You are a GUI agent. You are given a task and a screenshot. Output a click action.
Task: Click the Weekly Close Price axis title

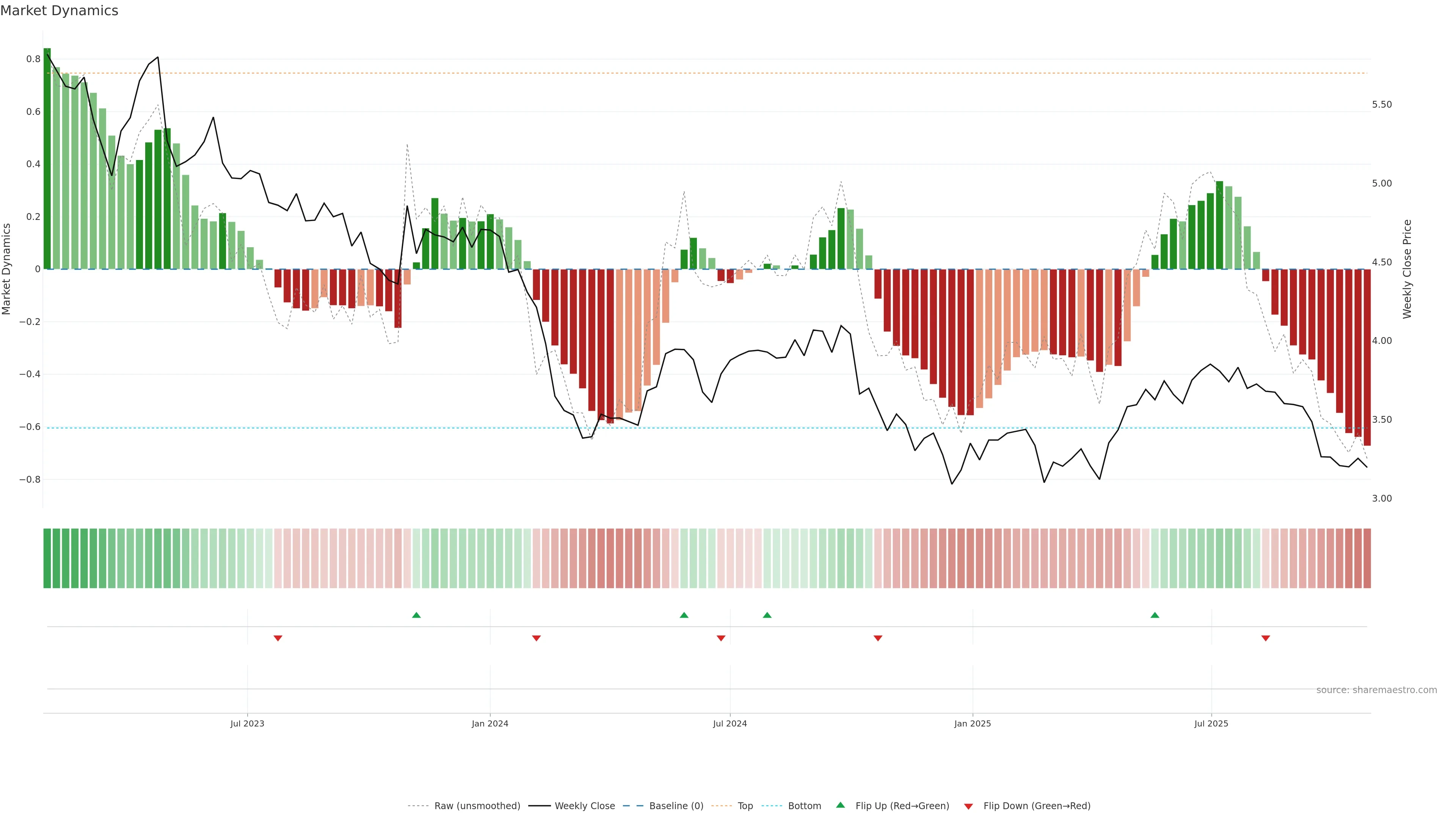click(x=1407, y=269)
